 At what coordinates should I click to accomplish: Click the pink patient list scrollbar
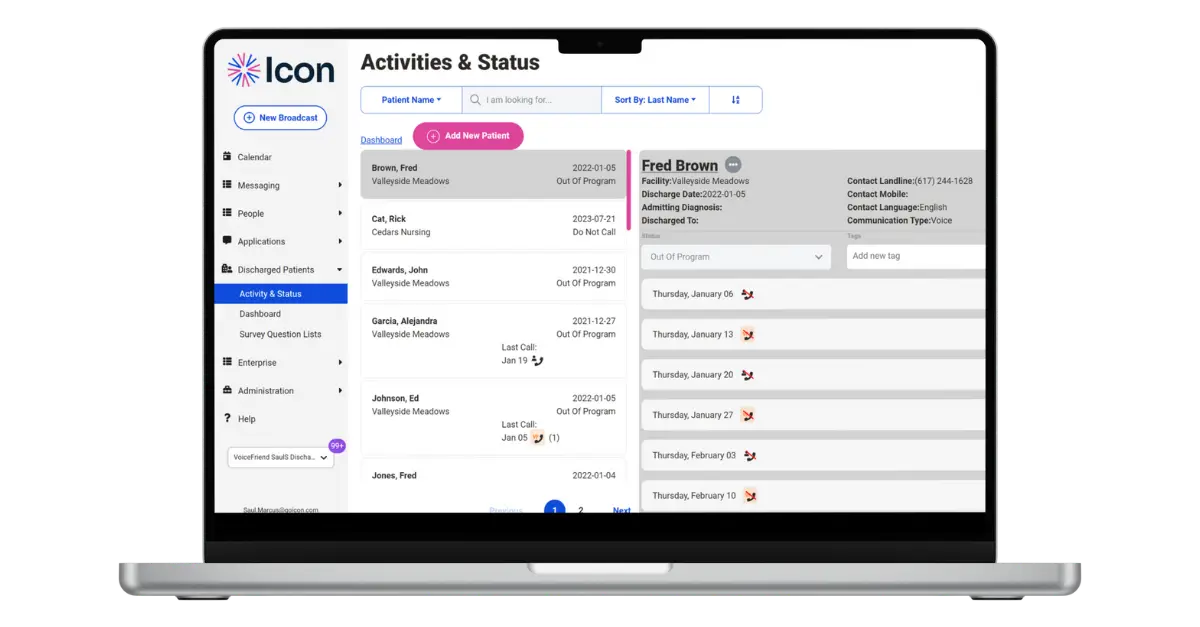[x=628, y=190]
